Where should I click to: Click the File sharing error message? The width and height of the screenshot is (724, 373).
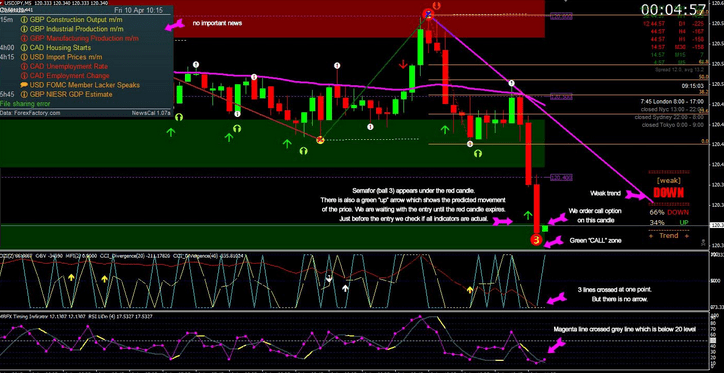pos(25,103)
